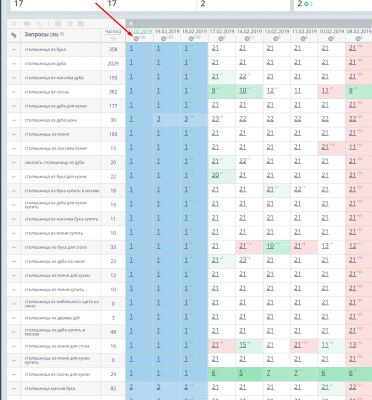Open position 3 on 19.02.2019 in frequency 30 row

[158, 119]
